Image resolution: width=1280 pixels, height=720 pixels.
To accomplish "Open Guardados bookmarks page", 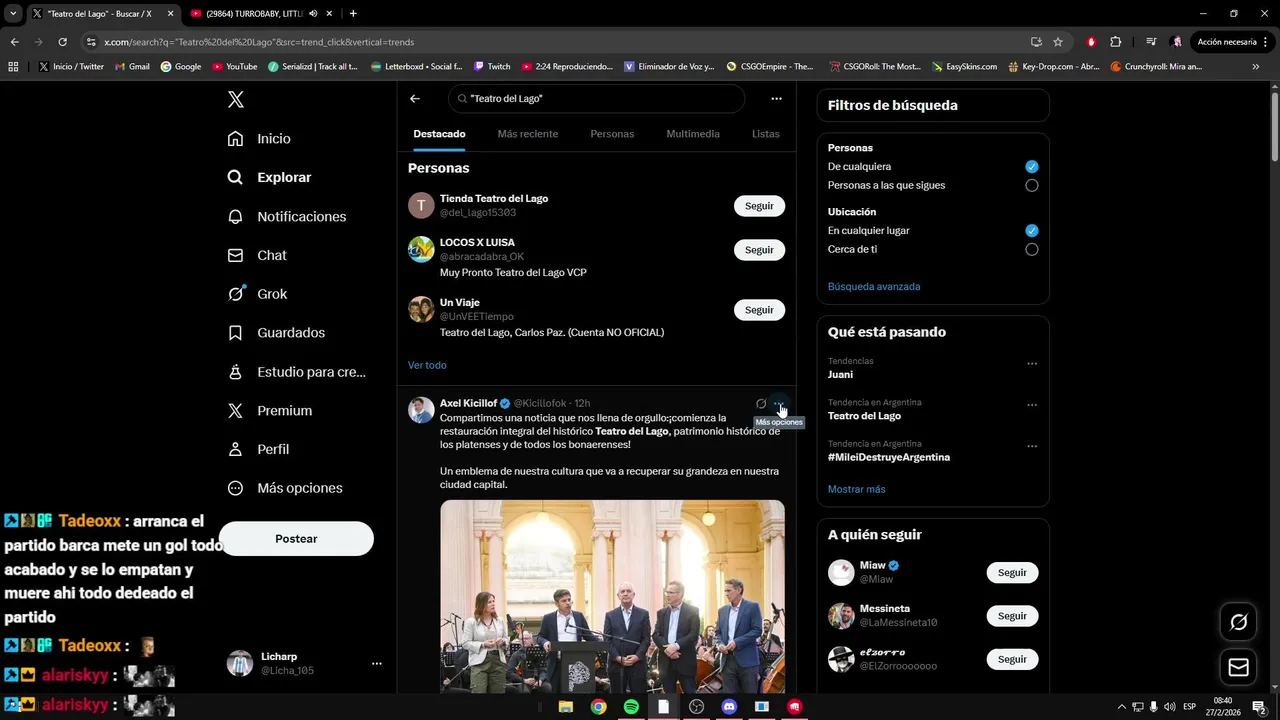I will click(276, 333).
